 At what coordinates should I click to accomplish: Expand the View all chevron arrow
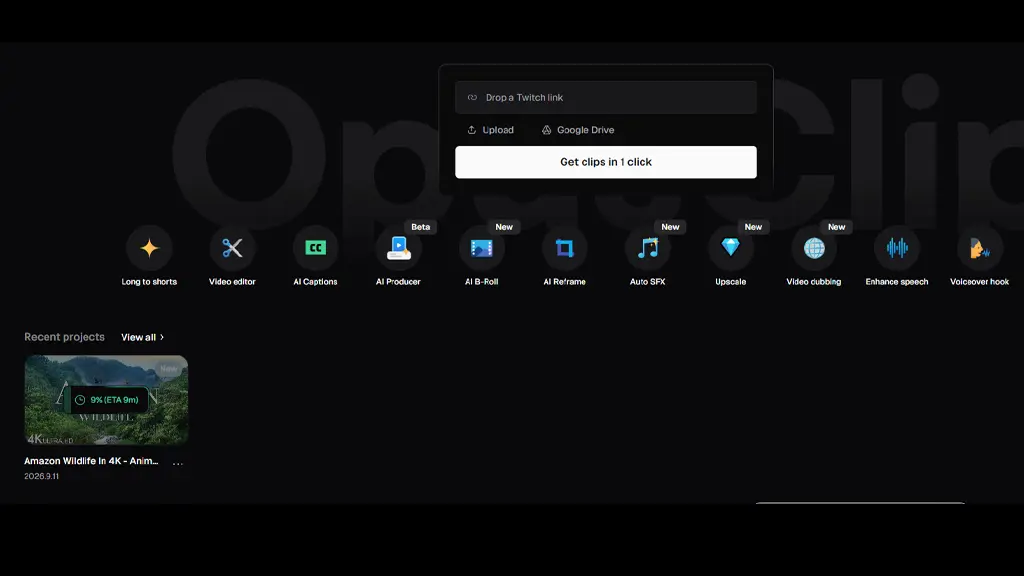click(x=162, y=337)
